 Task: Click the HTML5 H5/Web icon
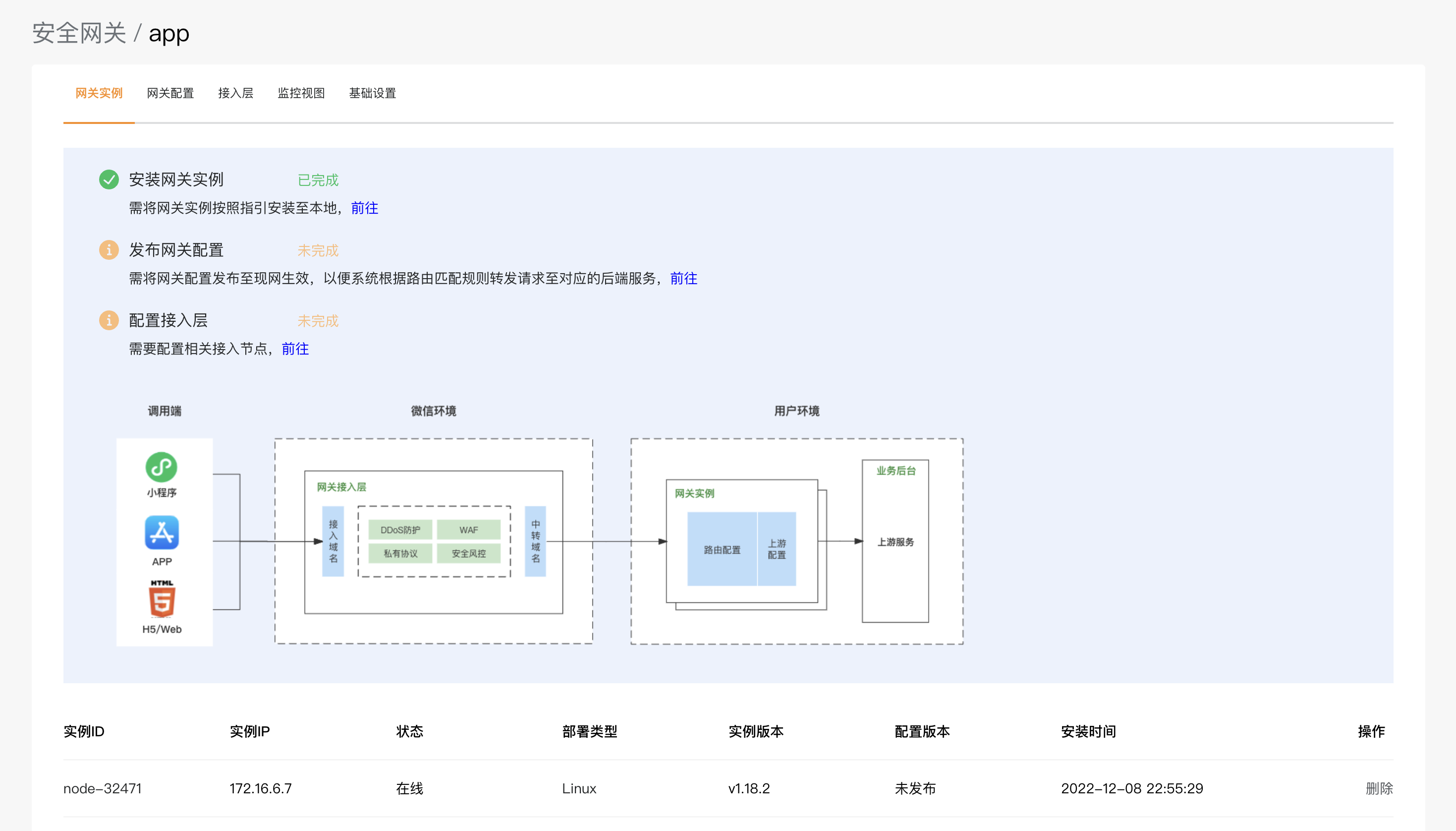point(162,600)
